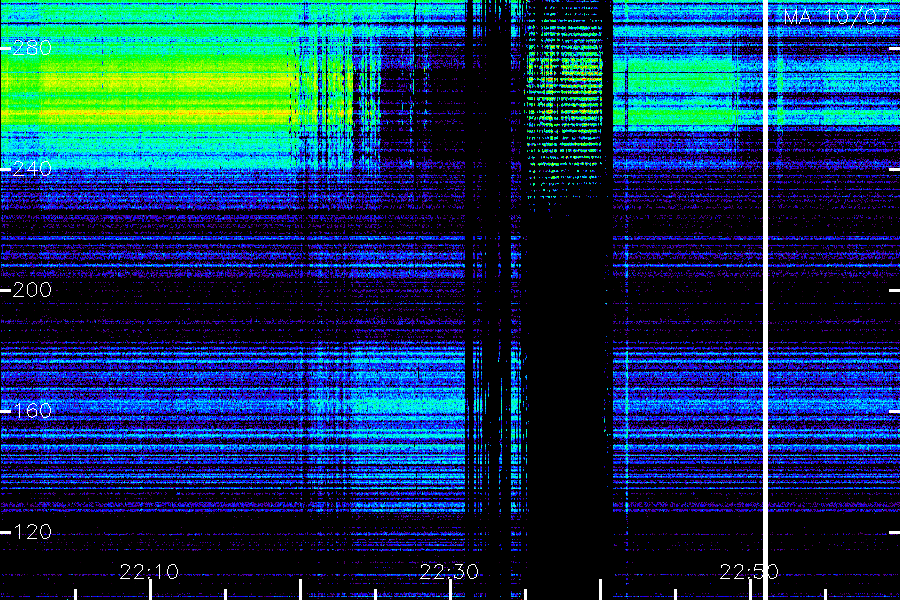Click the 160 frequency axis label
900x600 pixels.
click(x=32, y=411)
